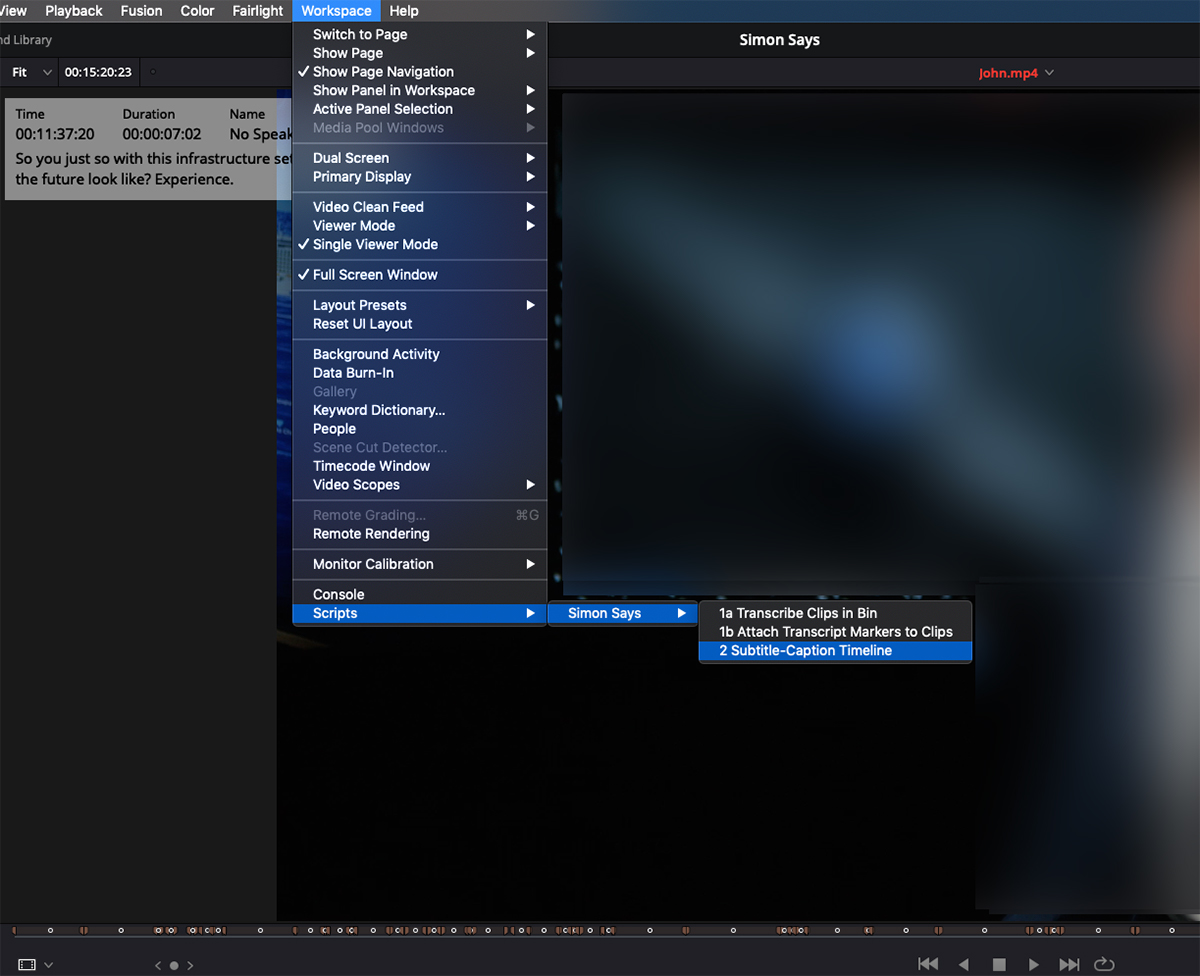Expand Show Panel in Workspace submenu

(x=420, y=90)
